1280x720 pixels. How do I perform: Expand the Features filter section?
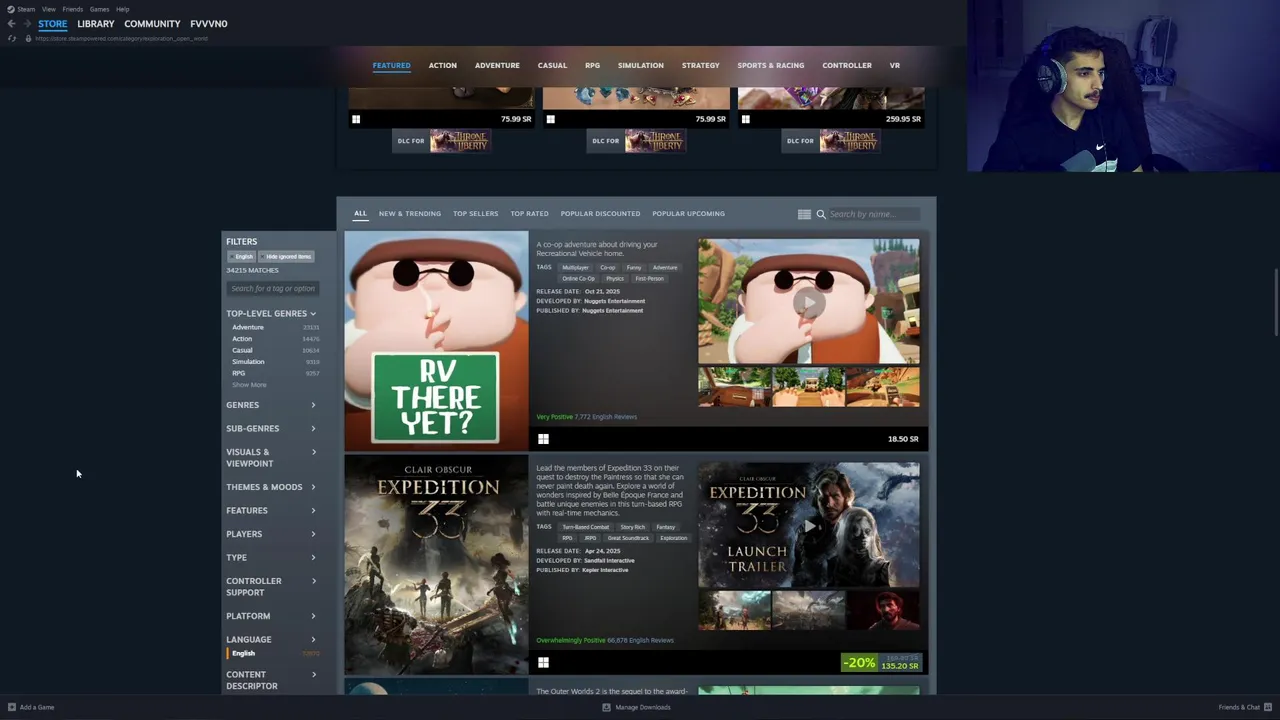(271, 510)
